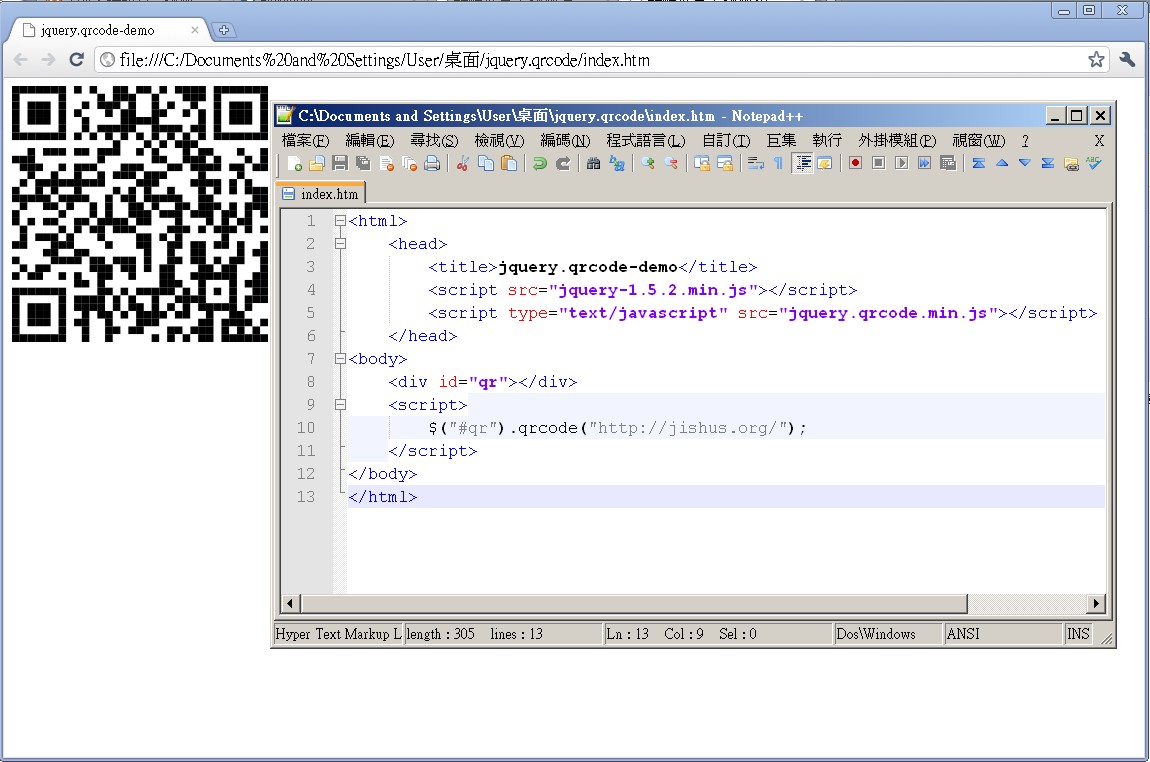Create a new file in Notepad++ toolbar

295,164
